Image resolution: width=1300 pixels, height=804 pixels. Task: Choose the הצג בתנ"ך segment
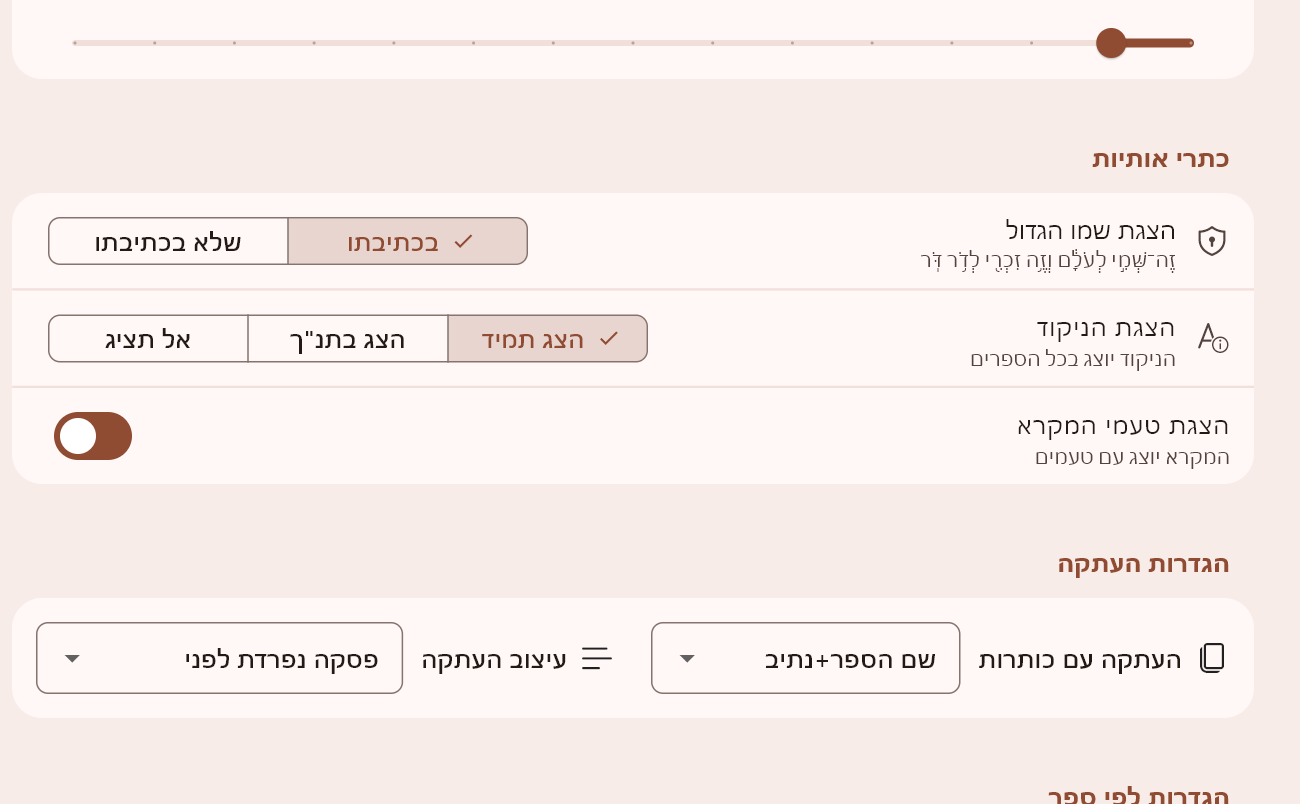coord(348,339)
